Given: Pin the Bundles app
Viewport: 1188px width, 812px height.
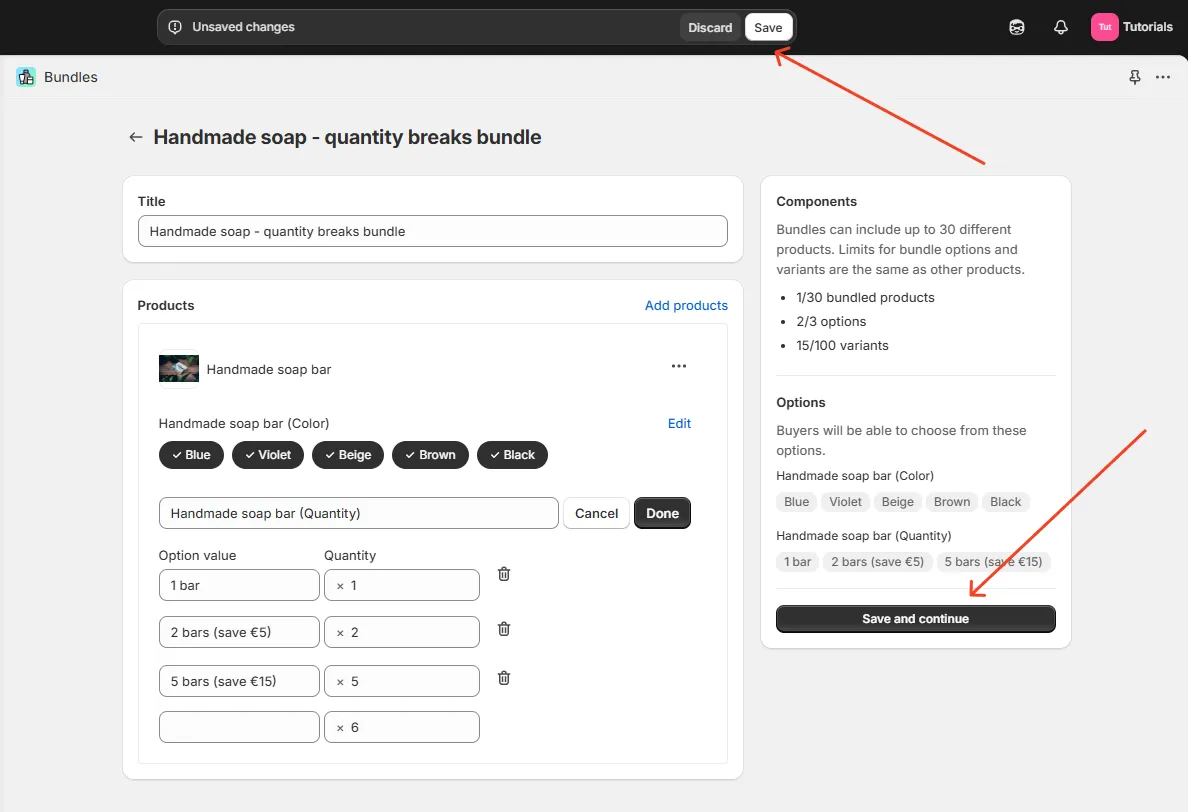Looking at the screenshot, I should [1134, 77].
